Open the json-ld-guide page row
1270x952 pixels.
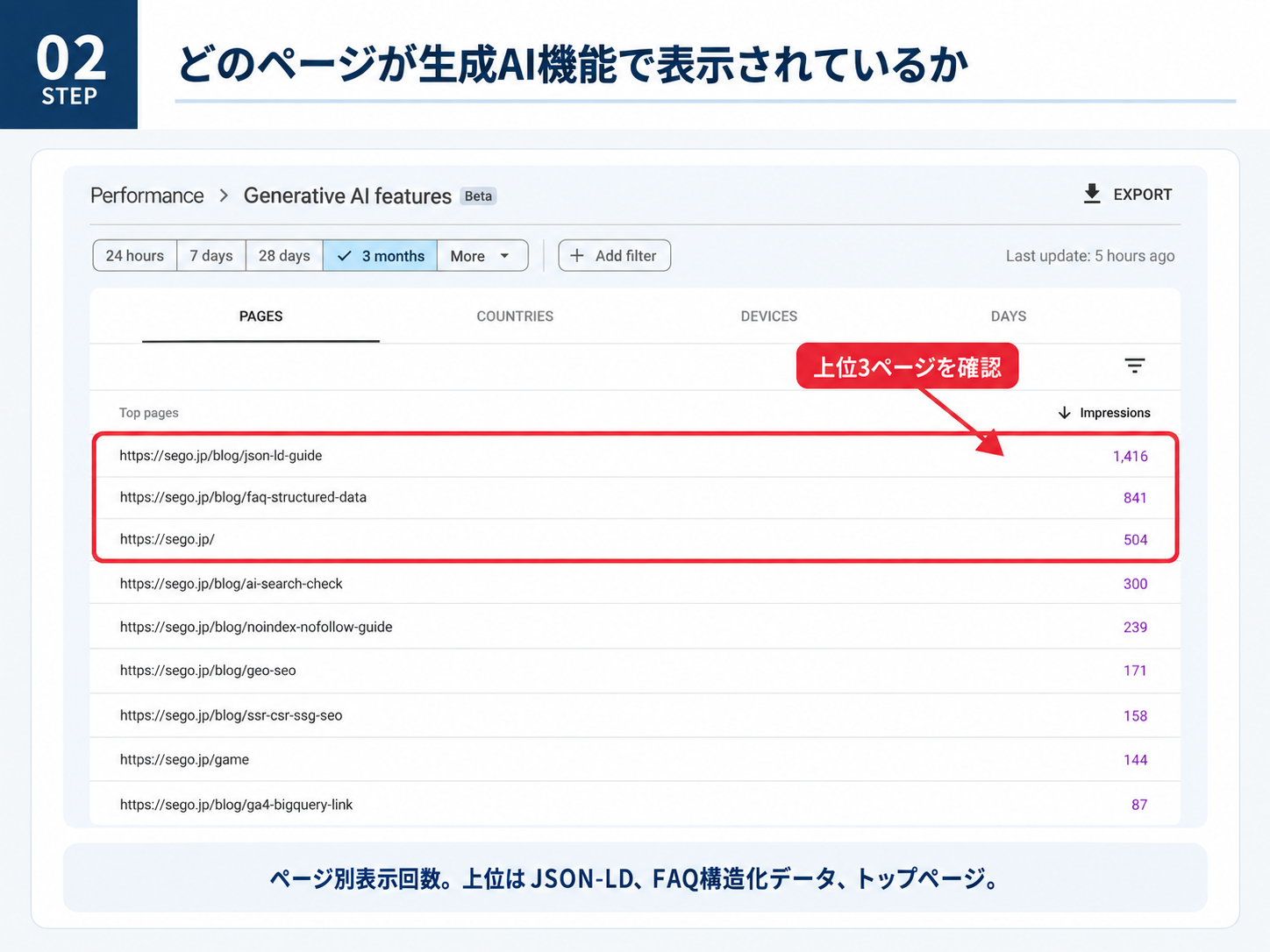pyautogui.click(x=635, y=456)
